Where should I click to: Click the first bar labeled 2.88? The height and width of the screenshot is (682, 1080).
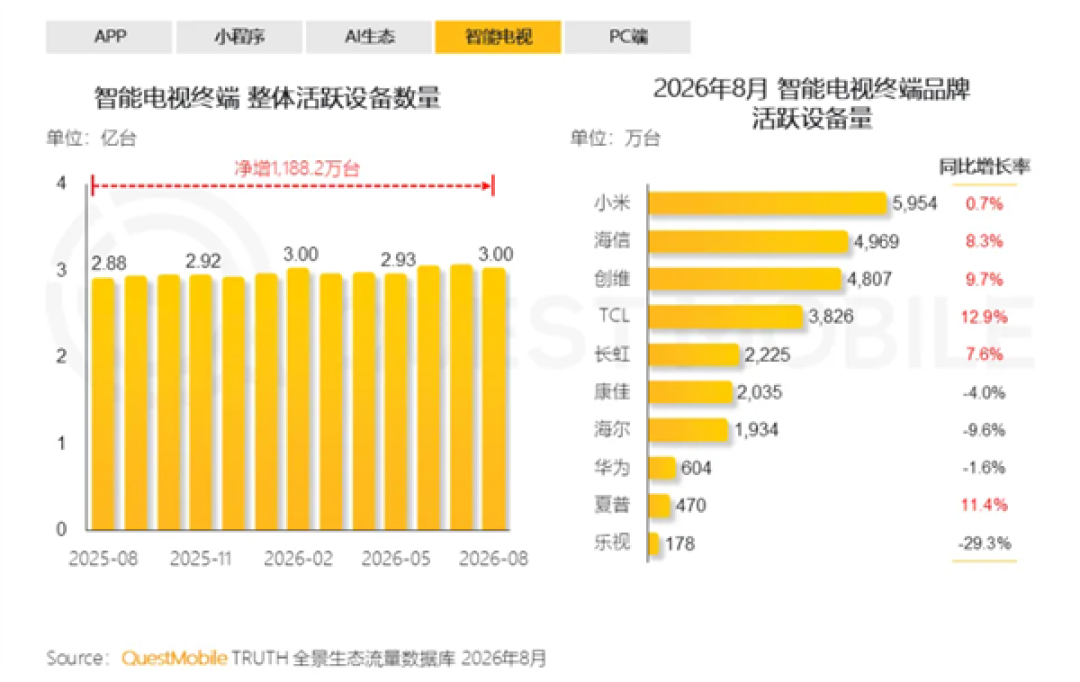pos(103,404)
